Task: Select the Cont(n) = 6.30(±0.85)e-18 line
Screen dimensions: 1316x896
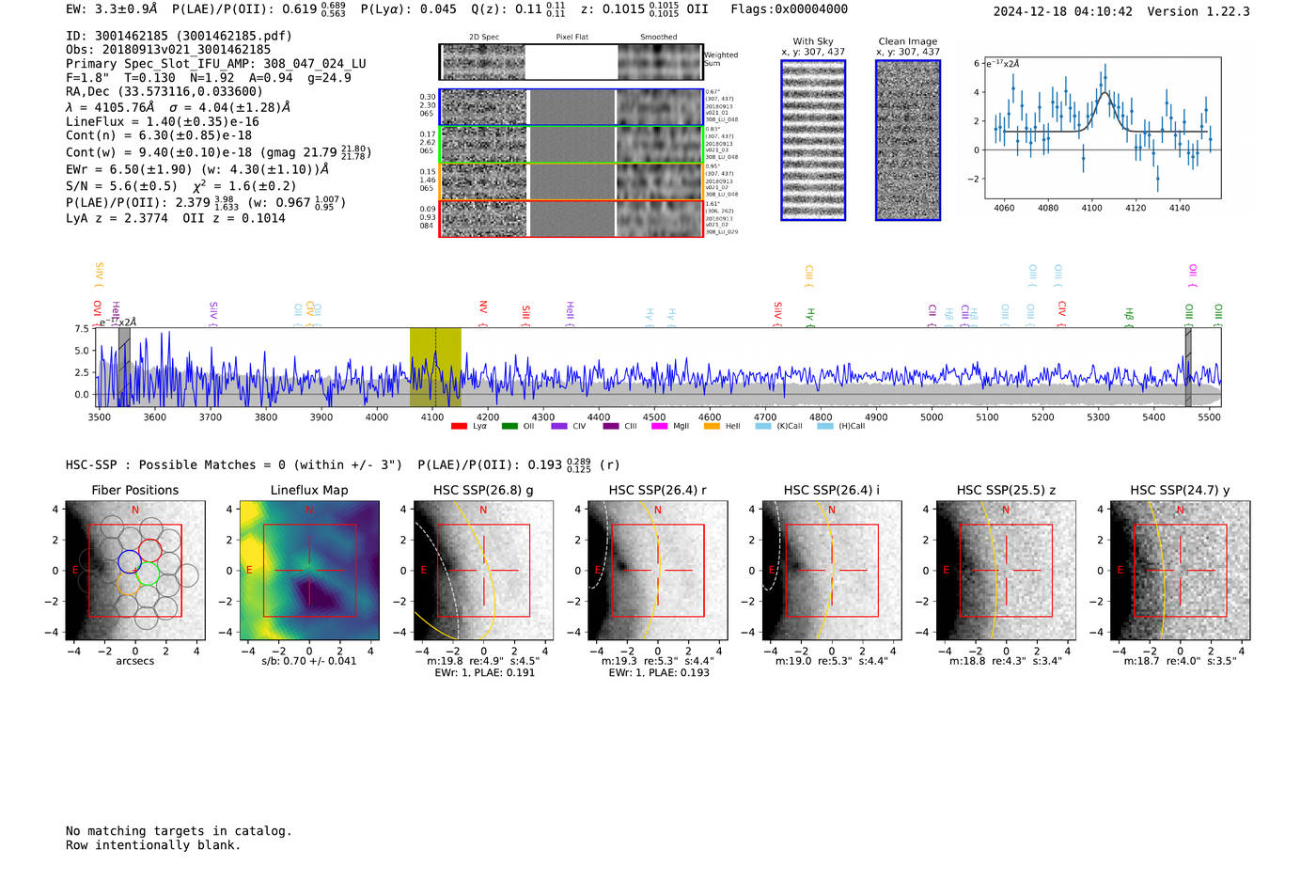Action: 159,135
